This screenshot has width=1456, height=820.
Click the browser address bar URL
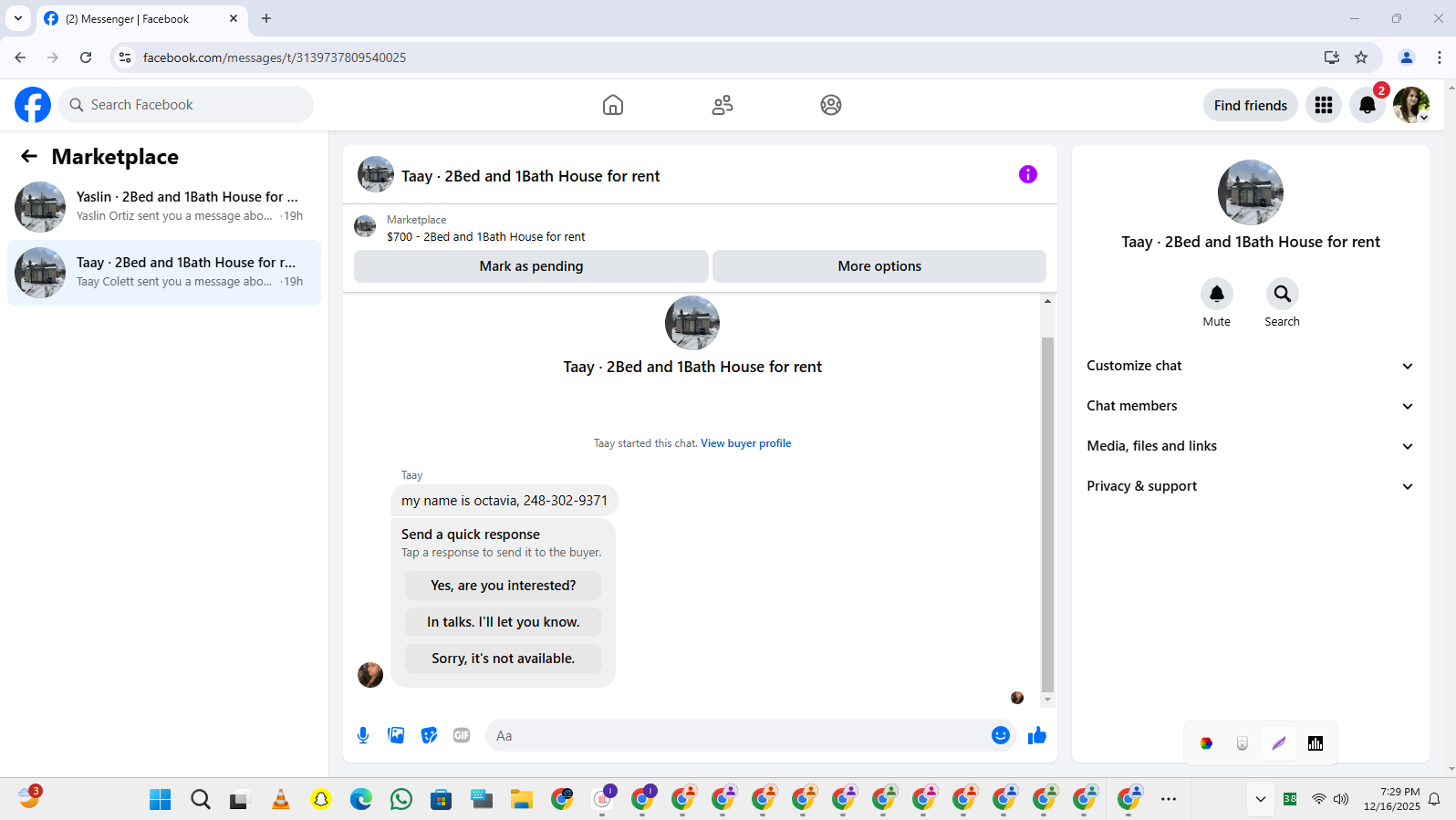tap(275, 57)
